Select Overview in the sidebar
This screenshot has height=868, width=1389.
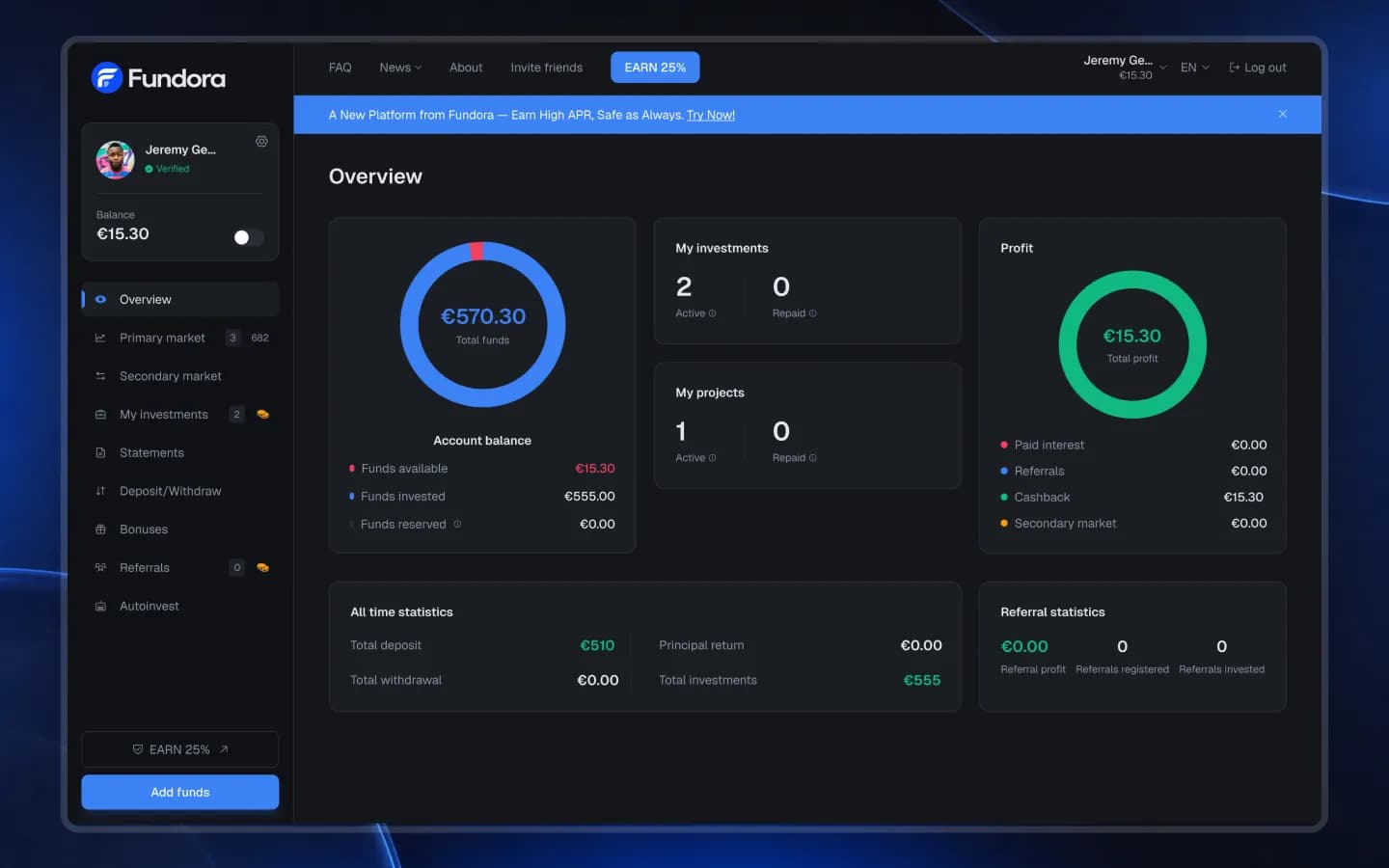pyautogui.click(x=180, y=300)
